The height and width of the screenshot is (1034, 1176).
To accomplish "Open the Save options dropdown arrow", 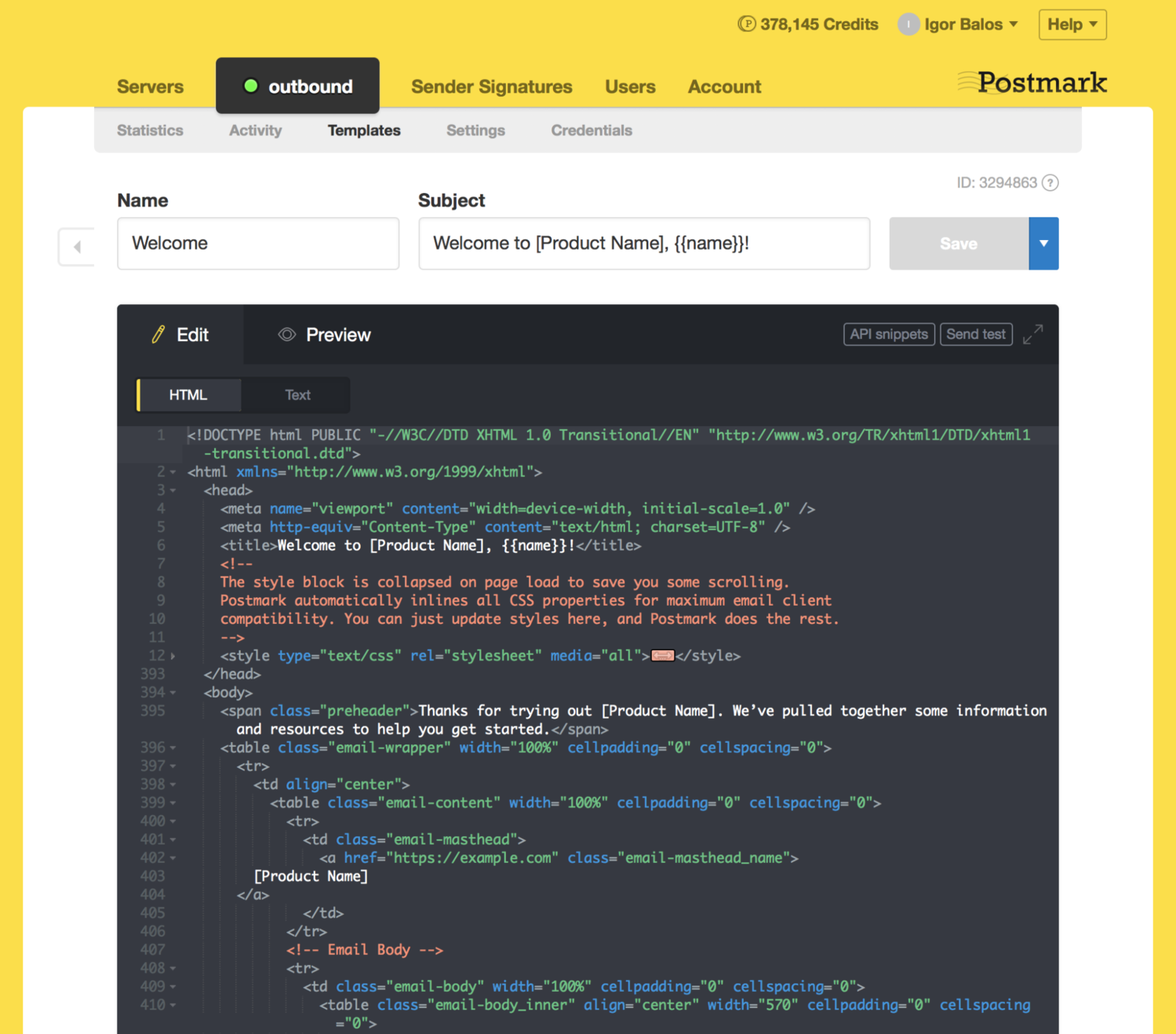I will pyautogui.click(x=1043, y=243).
